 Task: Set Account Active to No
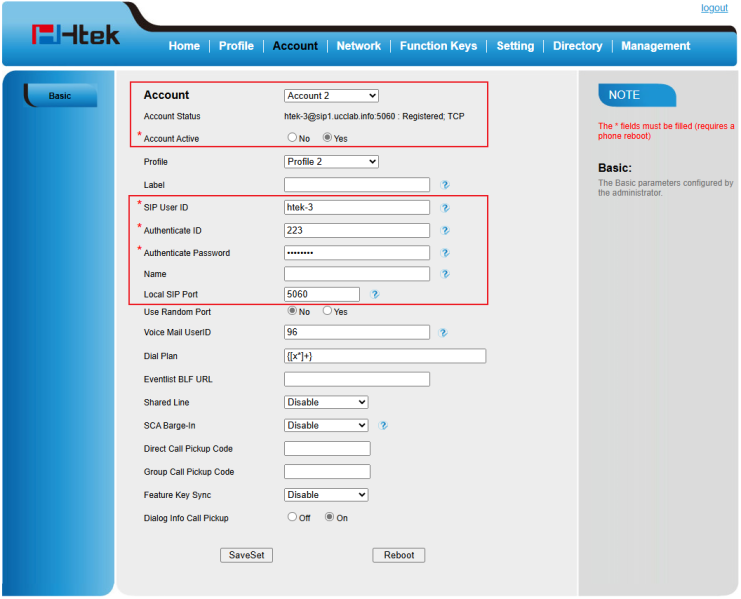pyautogui.click(x=292, y=138)
